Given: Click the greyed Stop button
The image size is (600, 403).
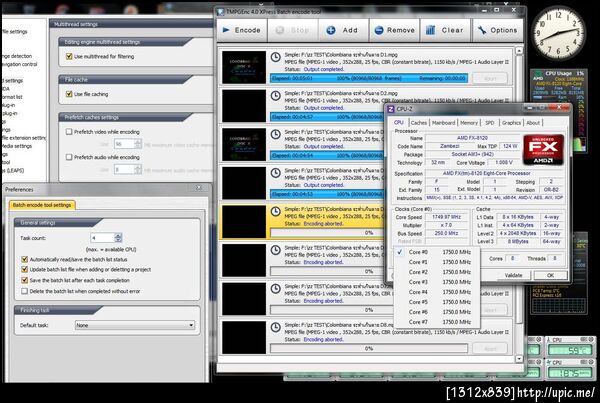Looking at the screenshot, I should click(x=293, y=30).
